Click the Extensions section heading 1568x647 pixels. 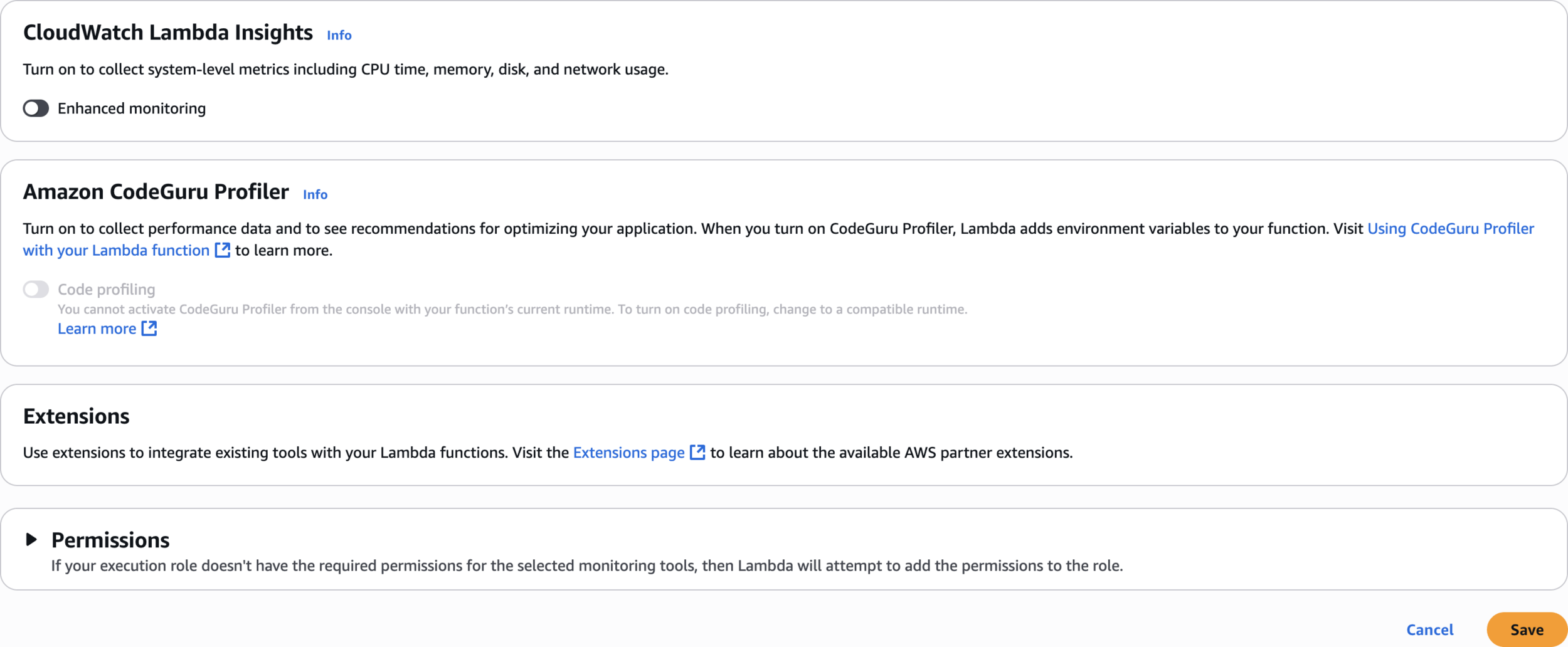pyautogui.click(x=77, y=416)
